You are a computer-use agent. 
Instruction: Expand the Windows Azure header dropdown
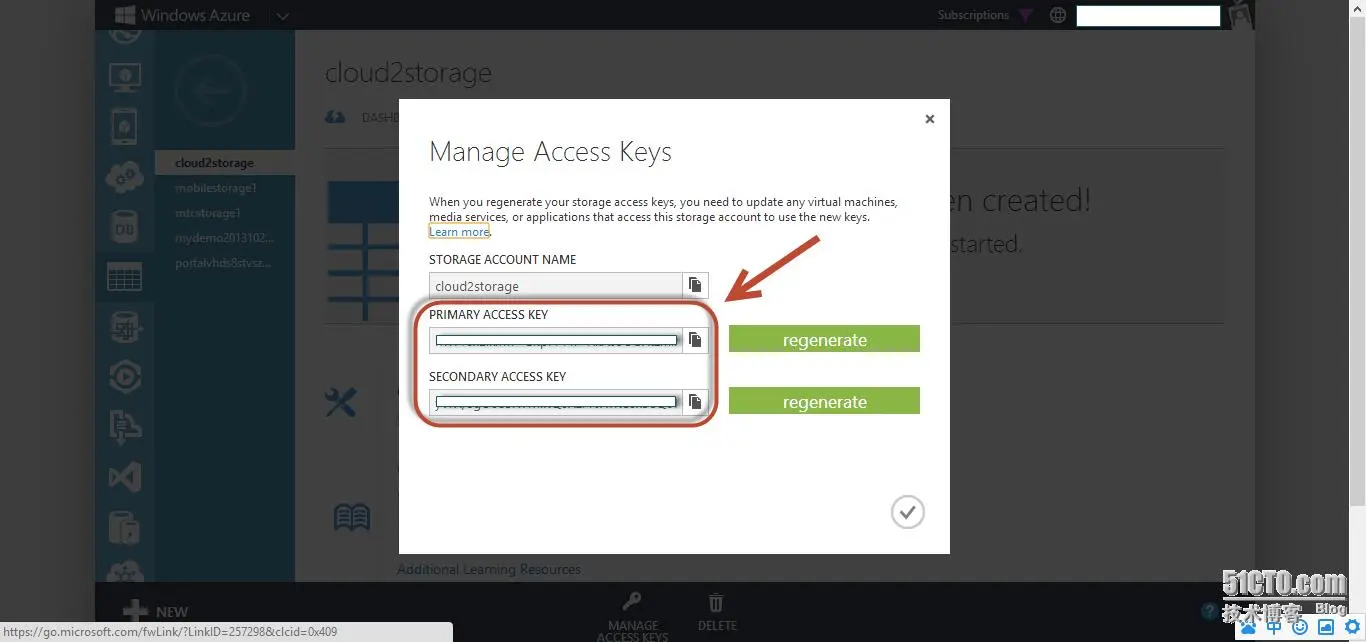pos(282,16)
